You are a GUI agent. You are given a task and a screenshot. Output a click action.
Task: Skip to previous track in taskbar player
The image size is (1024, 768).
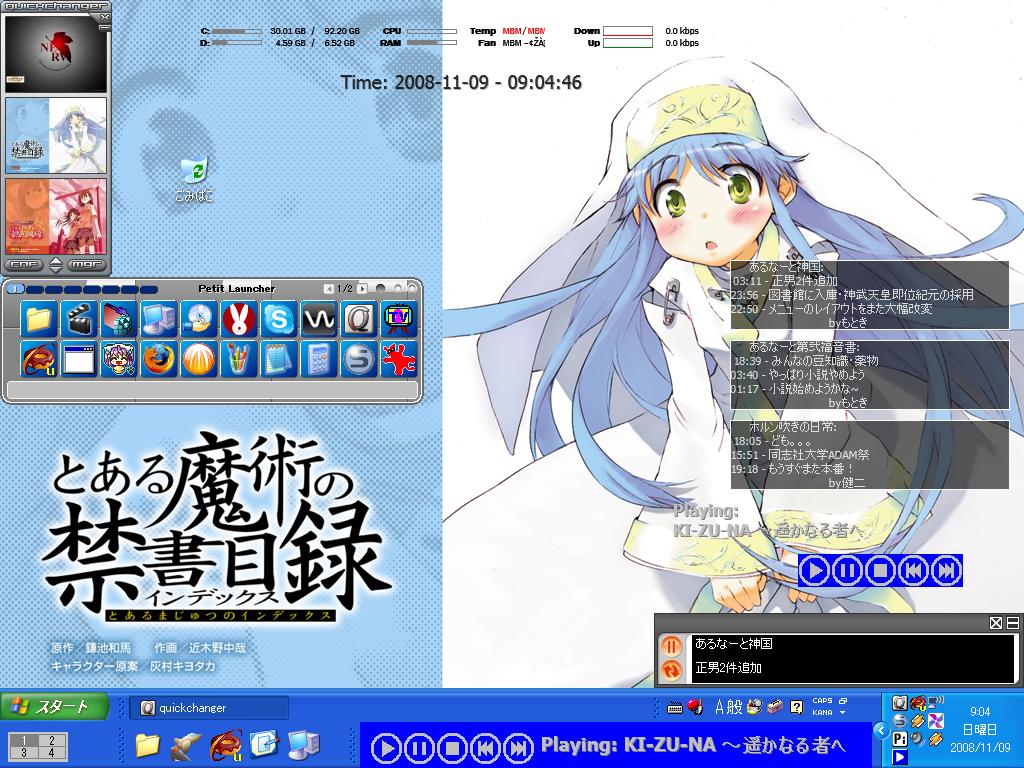point(485,748)
